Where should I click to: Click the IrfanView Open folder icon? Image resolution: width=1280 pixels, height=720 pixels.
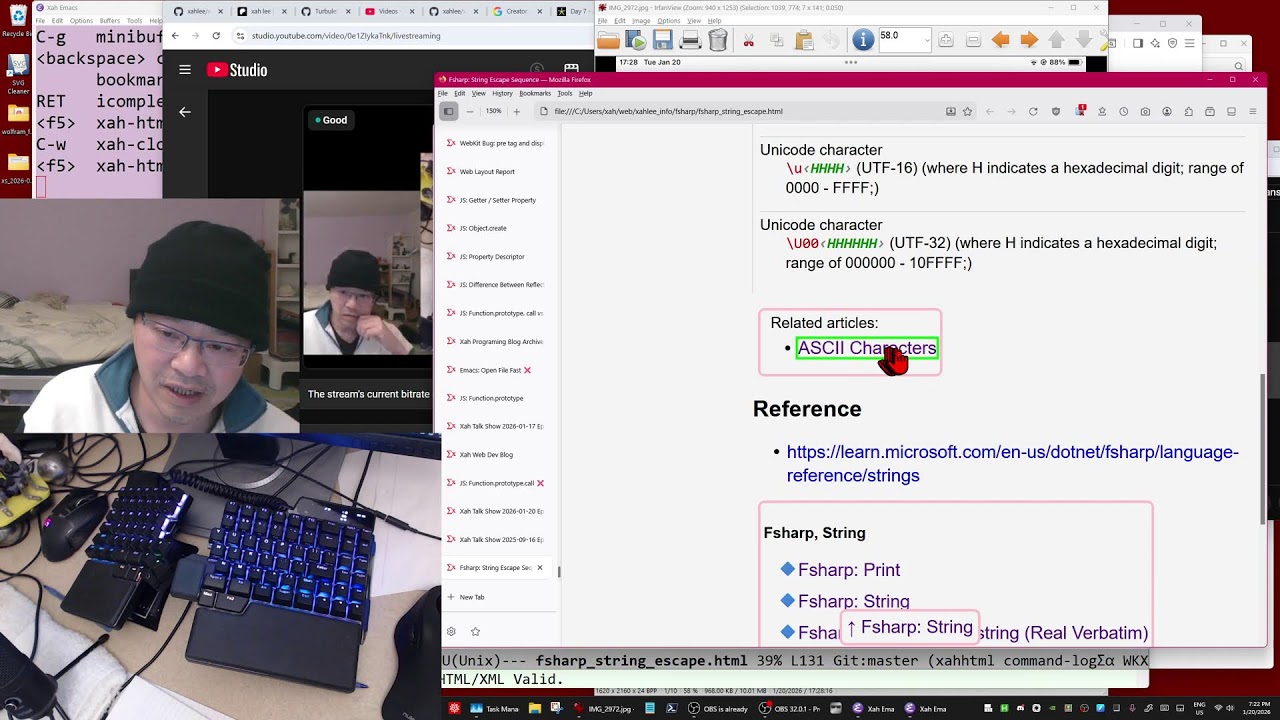(608, 40)
